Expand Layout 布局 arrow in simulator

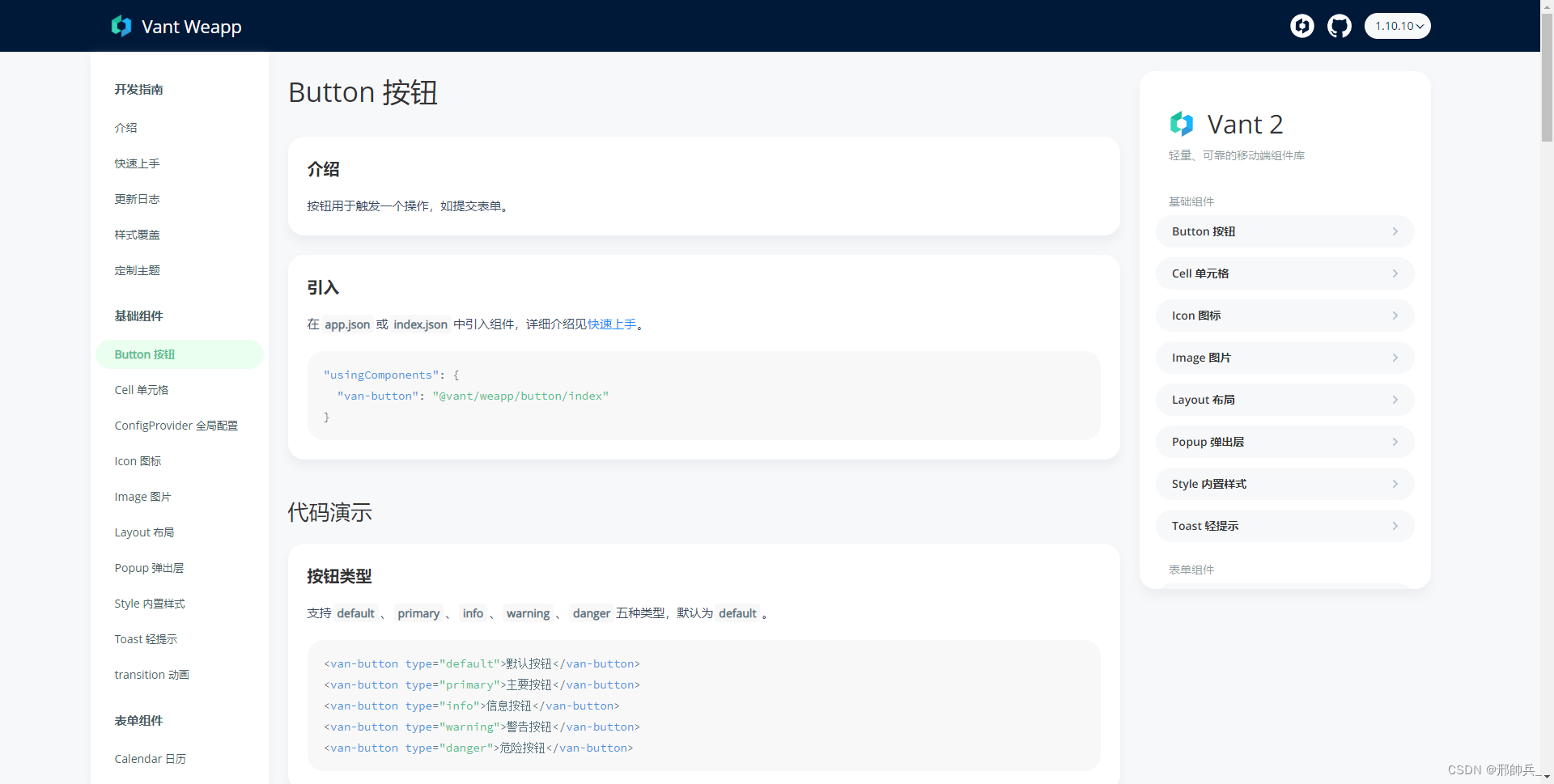tap(1395, 400)
